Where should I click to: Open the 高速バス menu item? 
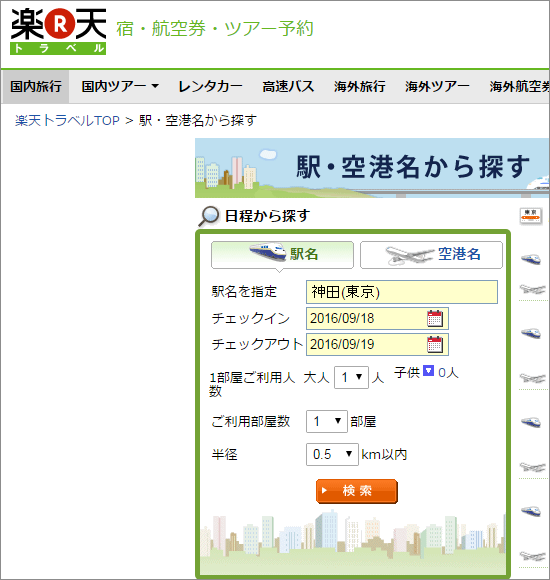point(288,87)
